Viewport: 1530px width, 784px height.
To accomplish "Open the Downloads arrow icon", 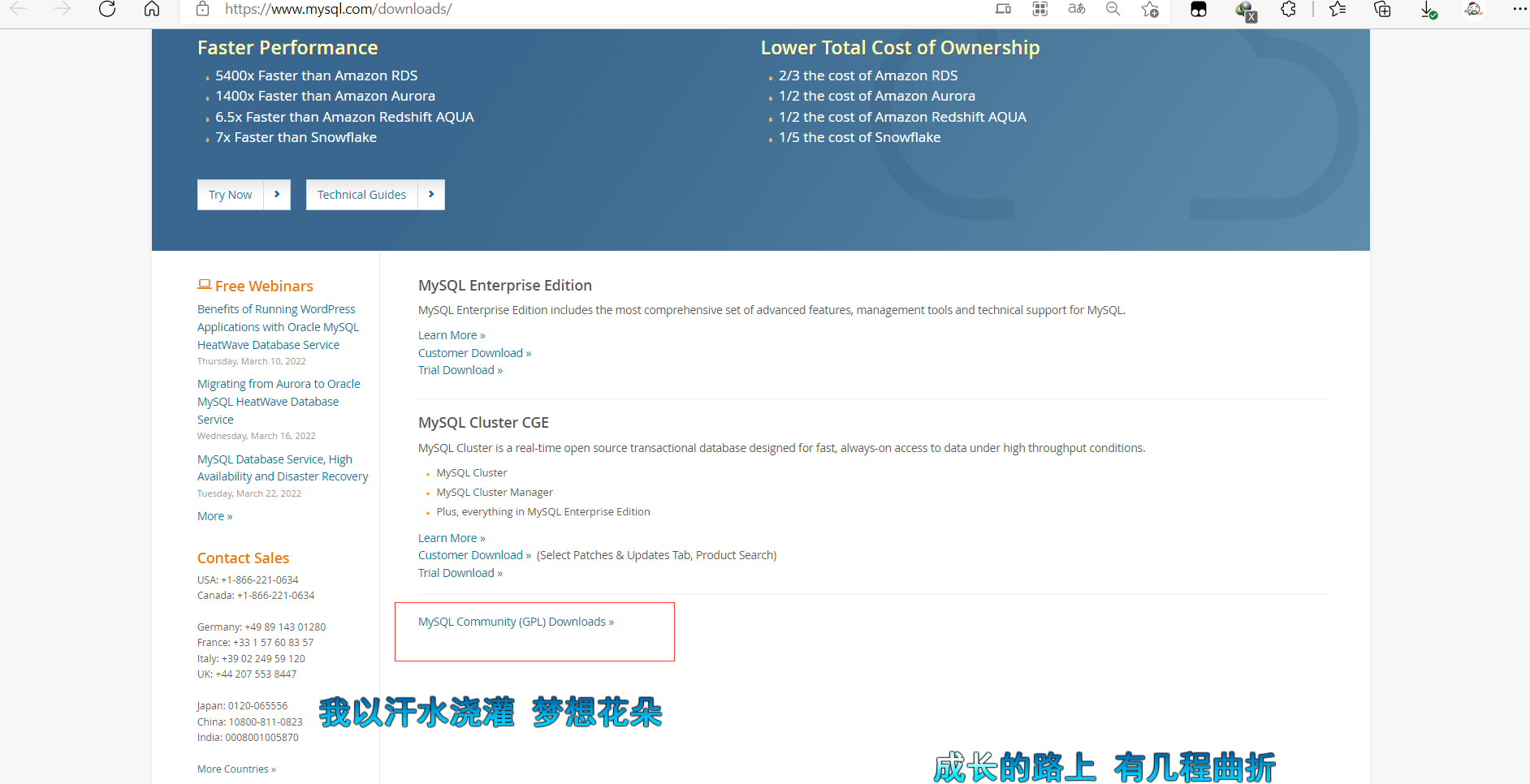I will pyautogui.click(x=1428, y=10).
